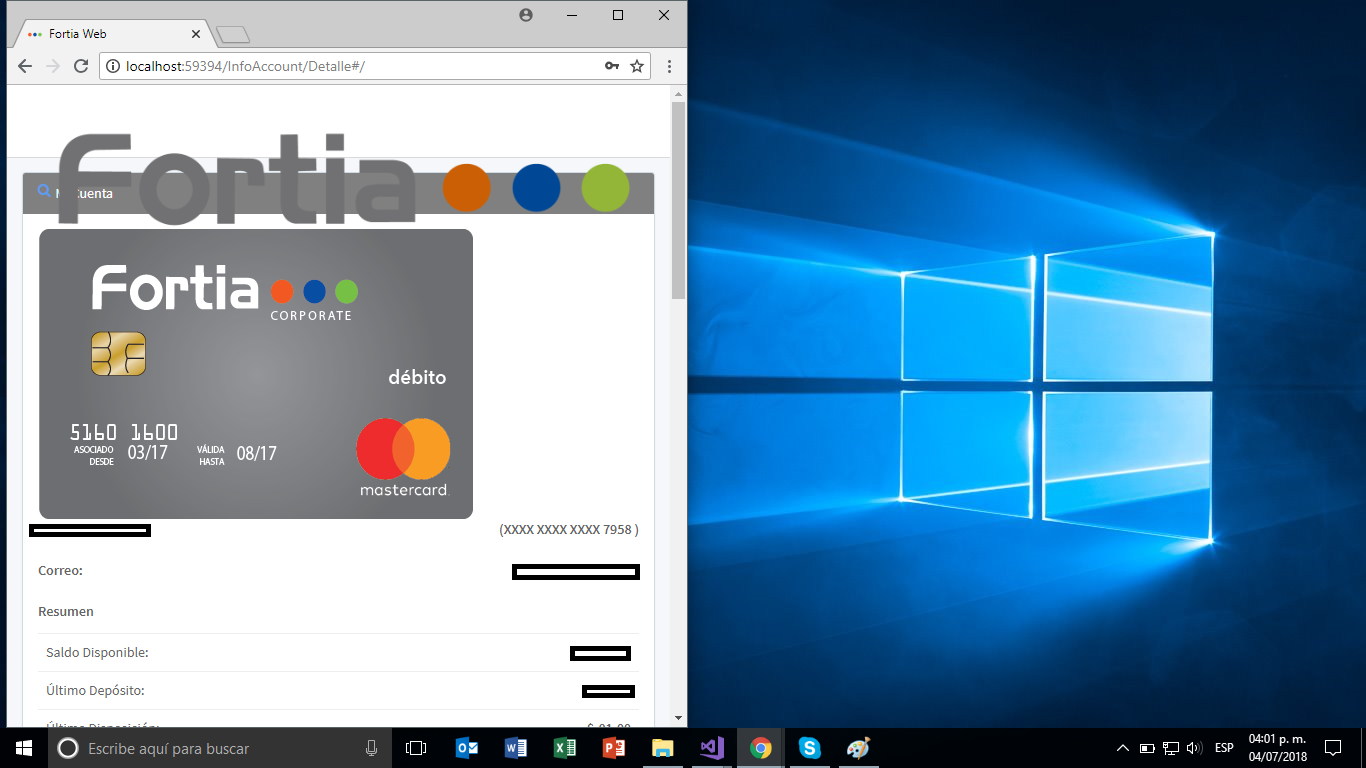This screenshot has width=1366, height=768.
Task: Open Chrome three-dot menu
Action: point(669,66)
